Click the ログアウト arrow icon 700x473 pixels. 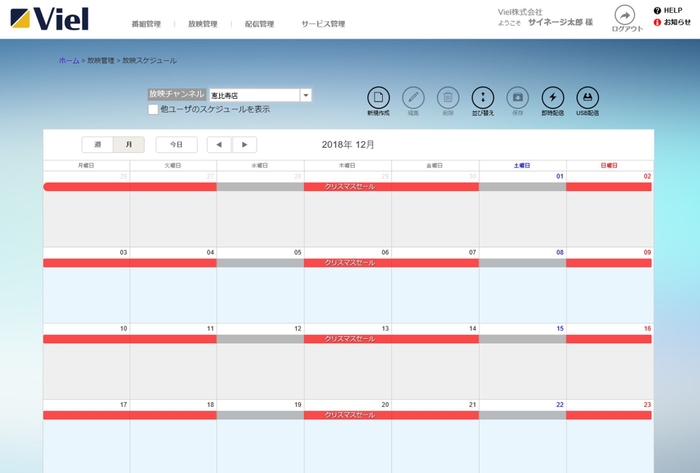625,16
